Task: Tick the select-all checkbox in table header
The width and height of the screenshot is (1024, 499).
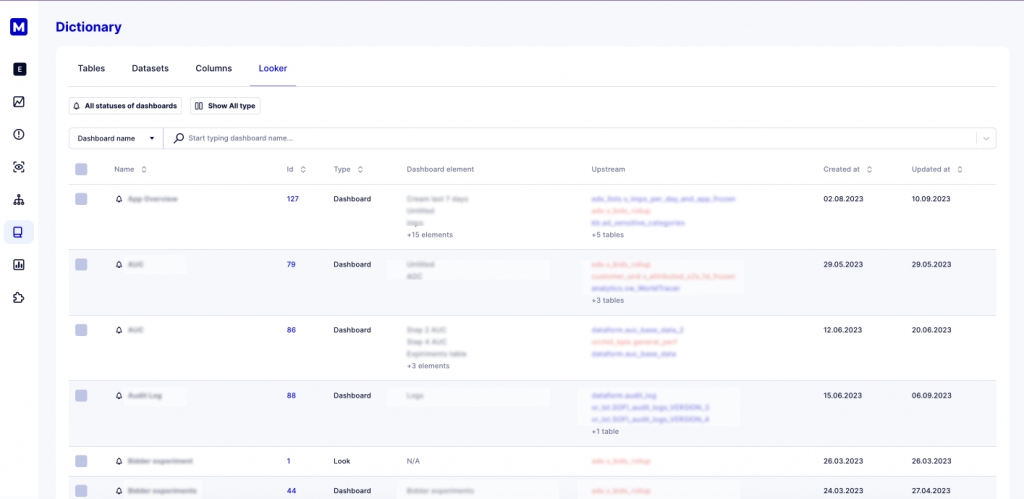Action: coord(81,170)
